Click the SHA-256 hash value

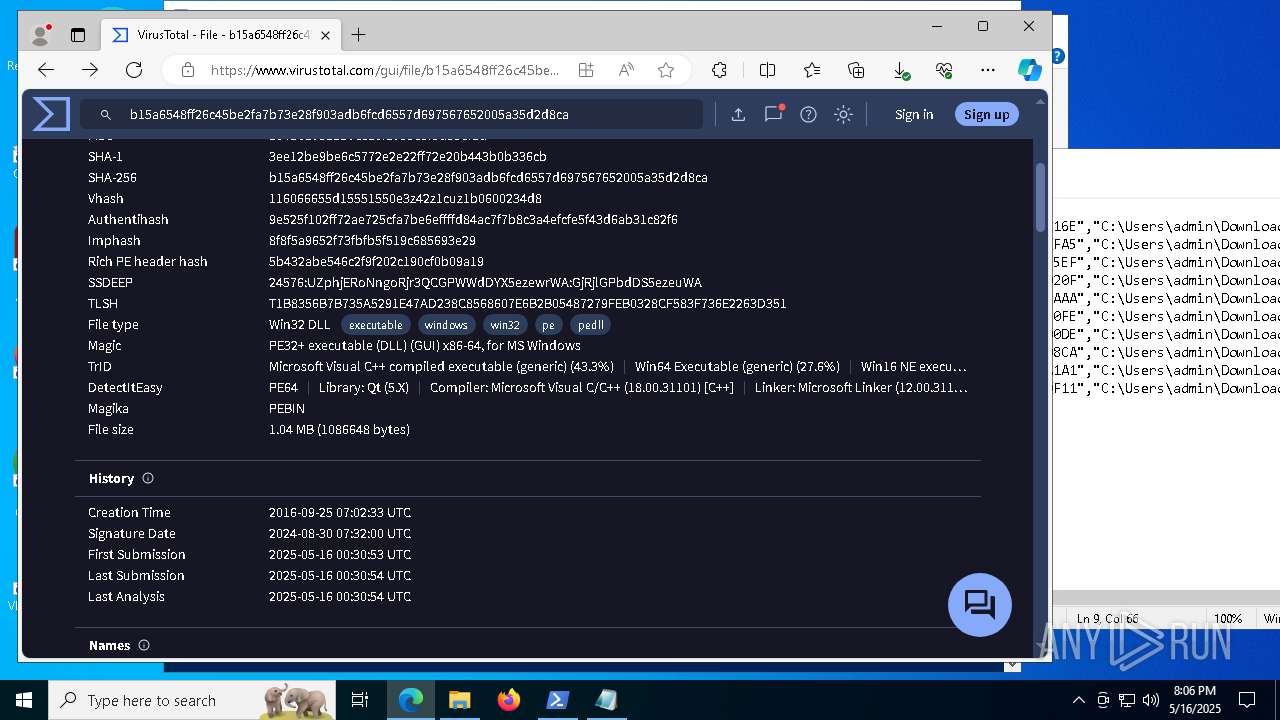click(488, 177)
